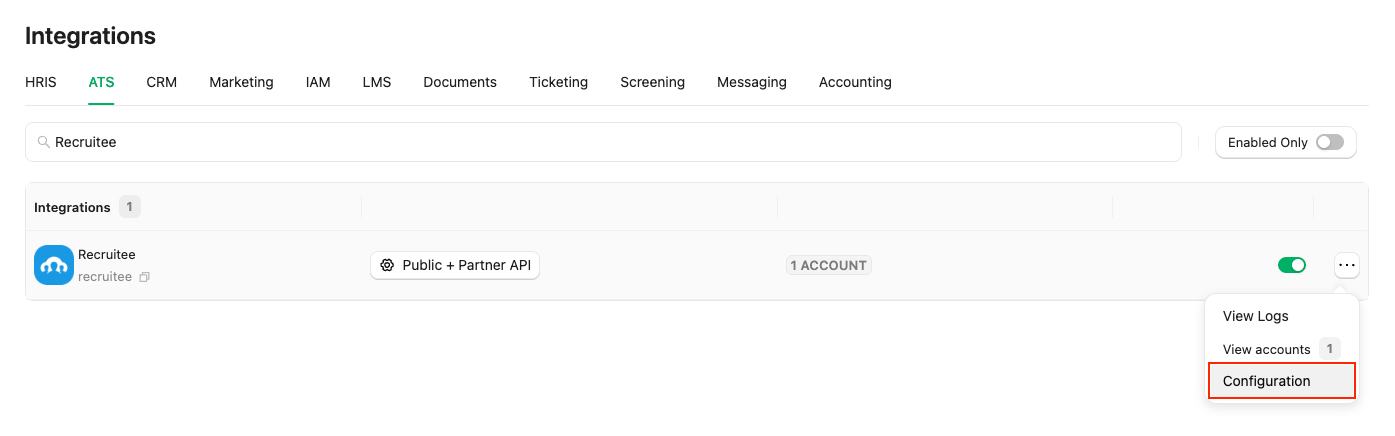Click the Recruitee cloud logo icon

coord(54,265)
